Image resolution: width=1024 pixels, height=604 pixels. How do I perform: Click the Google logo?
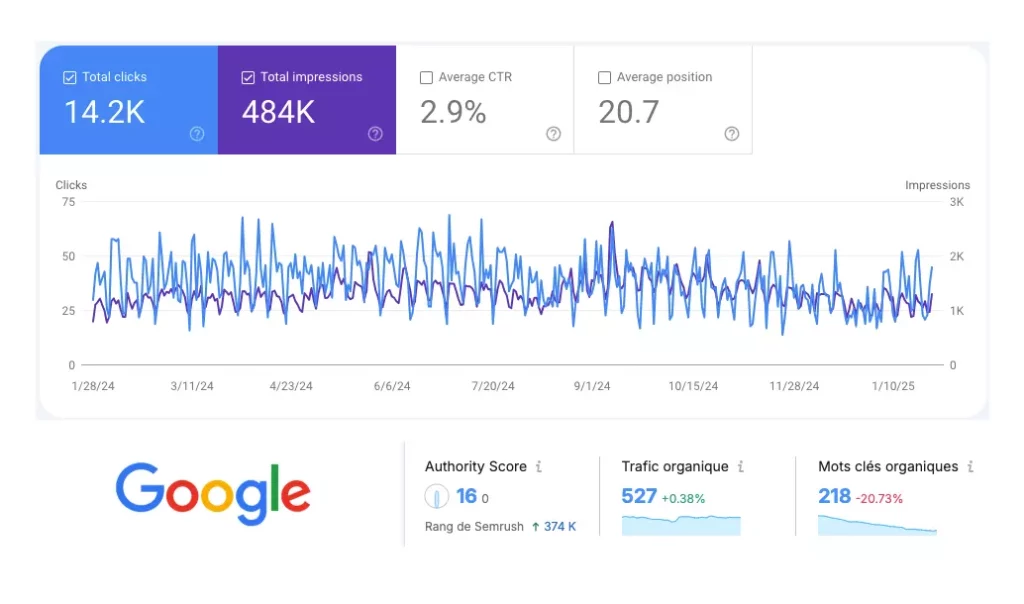coord(213,494)
